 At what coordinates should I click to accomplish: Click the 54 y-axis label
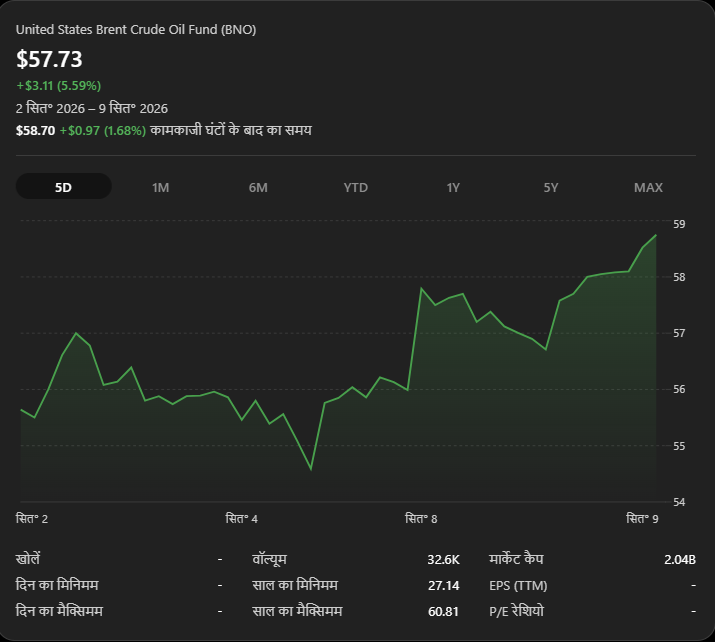[679, 502]
